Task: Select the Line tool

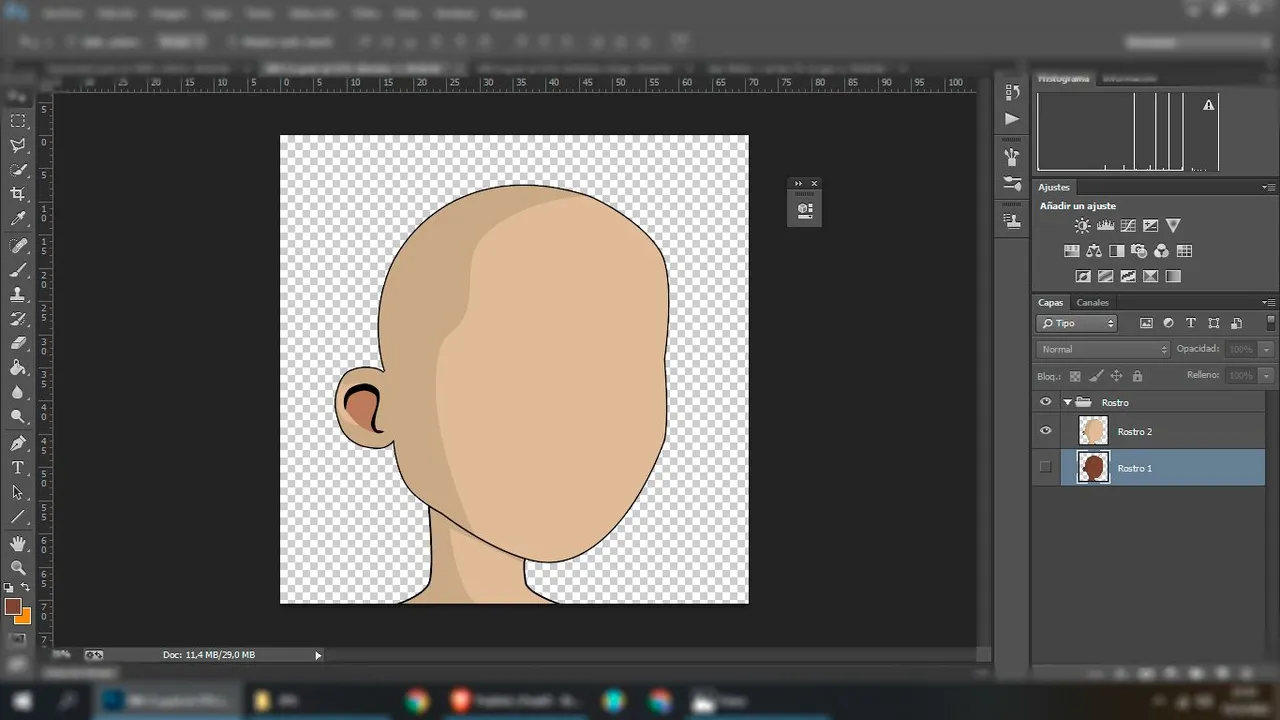Action: (18, 517)
